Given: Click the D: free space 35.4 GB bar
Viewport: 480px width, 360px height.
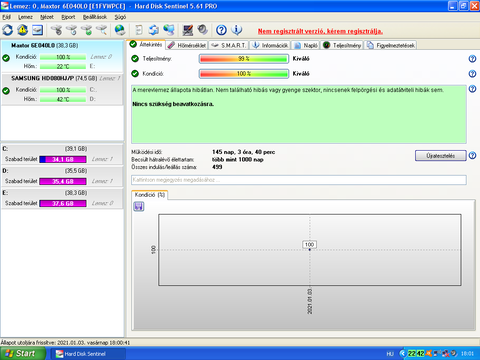Looking at the screenshot, I should pos(63,181).
